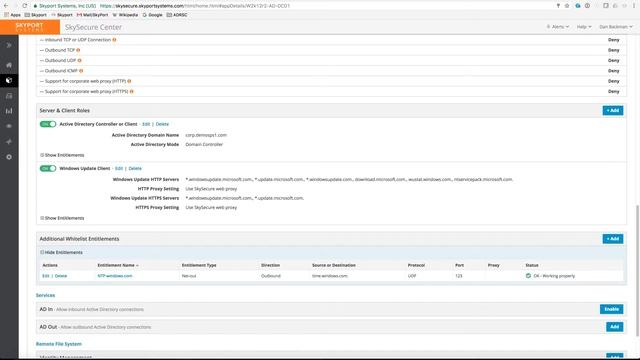The image size is (640, 360).
Task: Open the bar chart reports sidebar icon
Action: click(x=9, y=111)
